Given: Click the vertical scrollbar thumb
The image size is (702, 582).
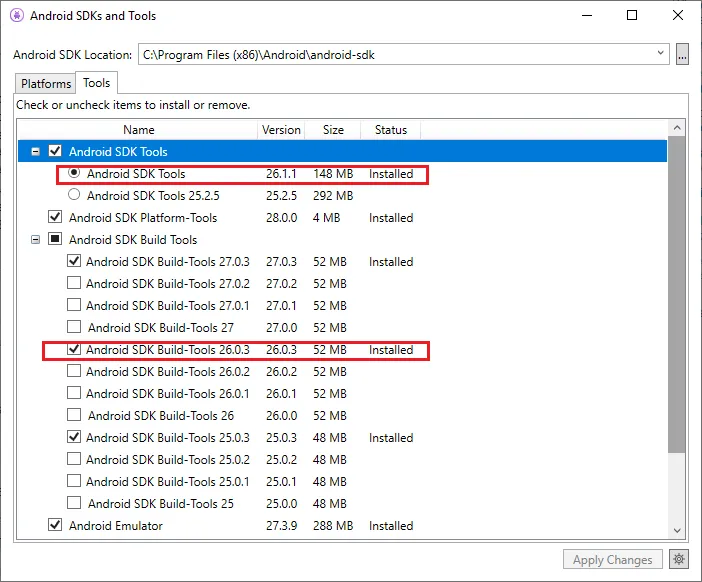Looking at the screenshot, I should tap(677, 295).
